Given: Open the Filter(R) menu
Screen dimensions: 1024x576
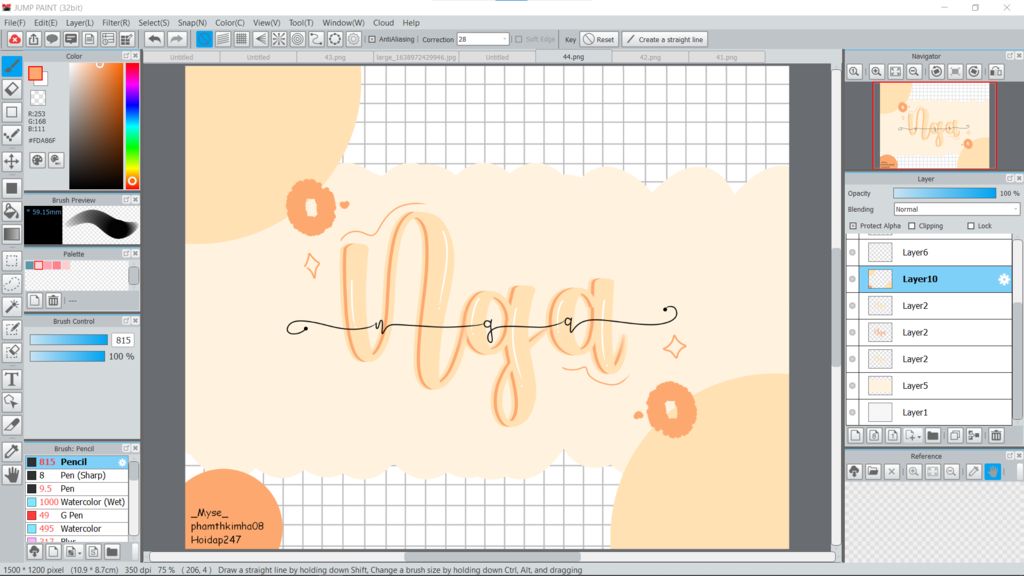Looking at the screenshot, I should [x=116, y=22].
